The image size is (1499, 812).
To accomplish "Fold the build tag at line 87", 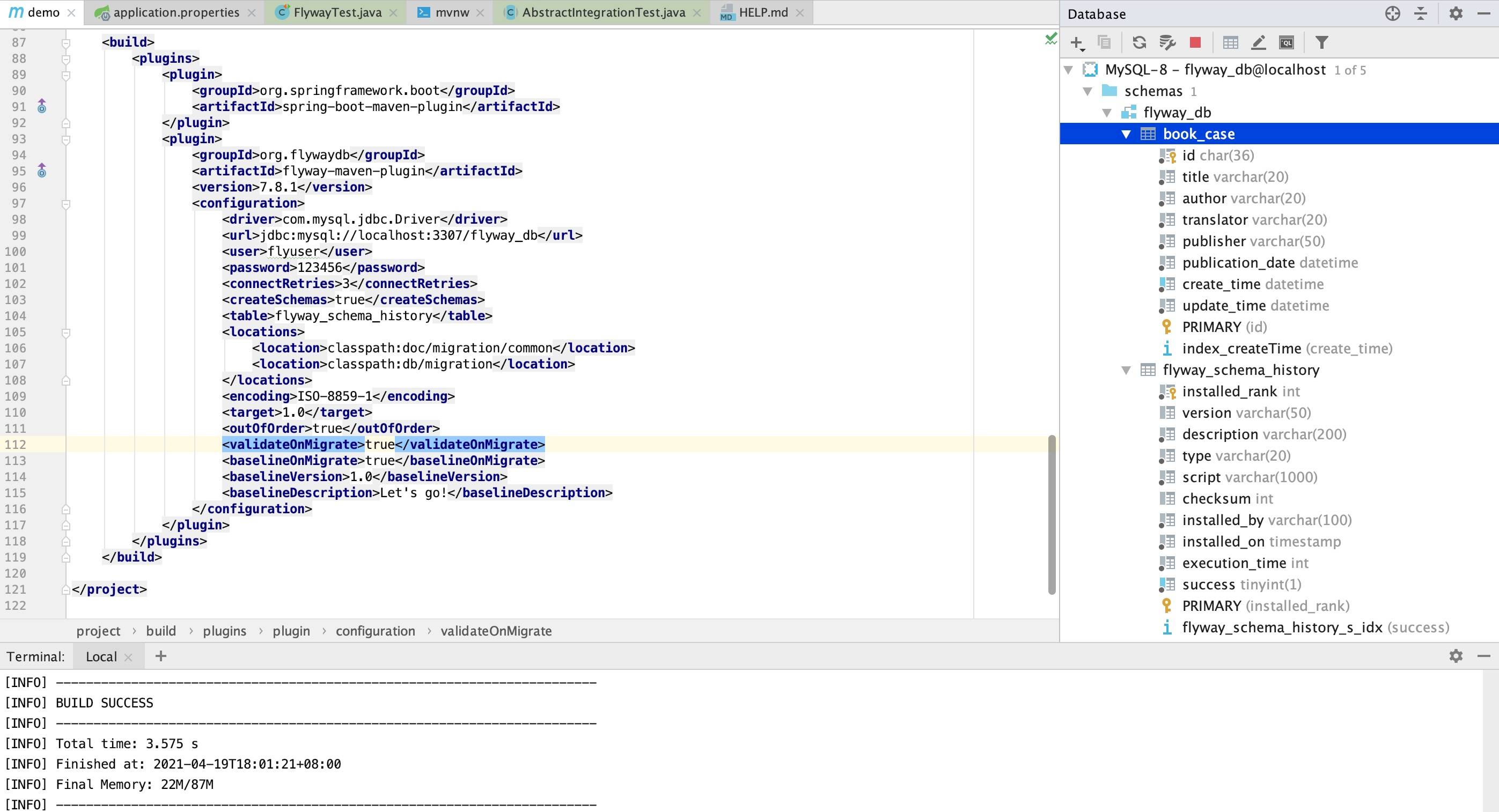I will coord(66,43).
